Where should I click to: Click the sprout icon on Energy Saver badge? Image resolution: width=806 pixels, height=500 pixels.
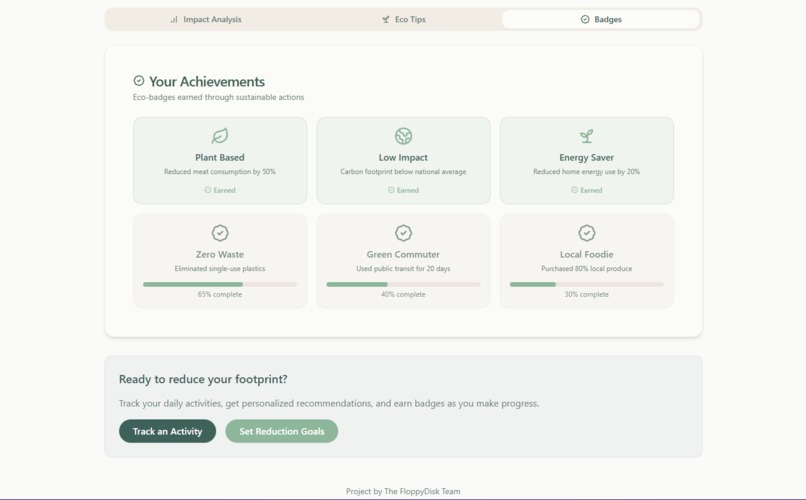(x=587, y=136)
